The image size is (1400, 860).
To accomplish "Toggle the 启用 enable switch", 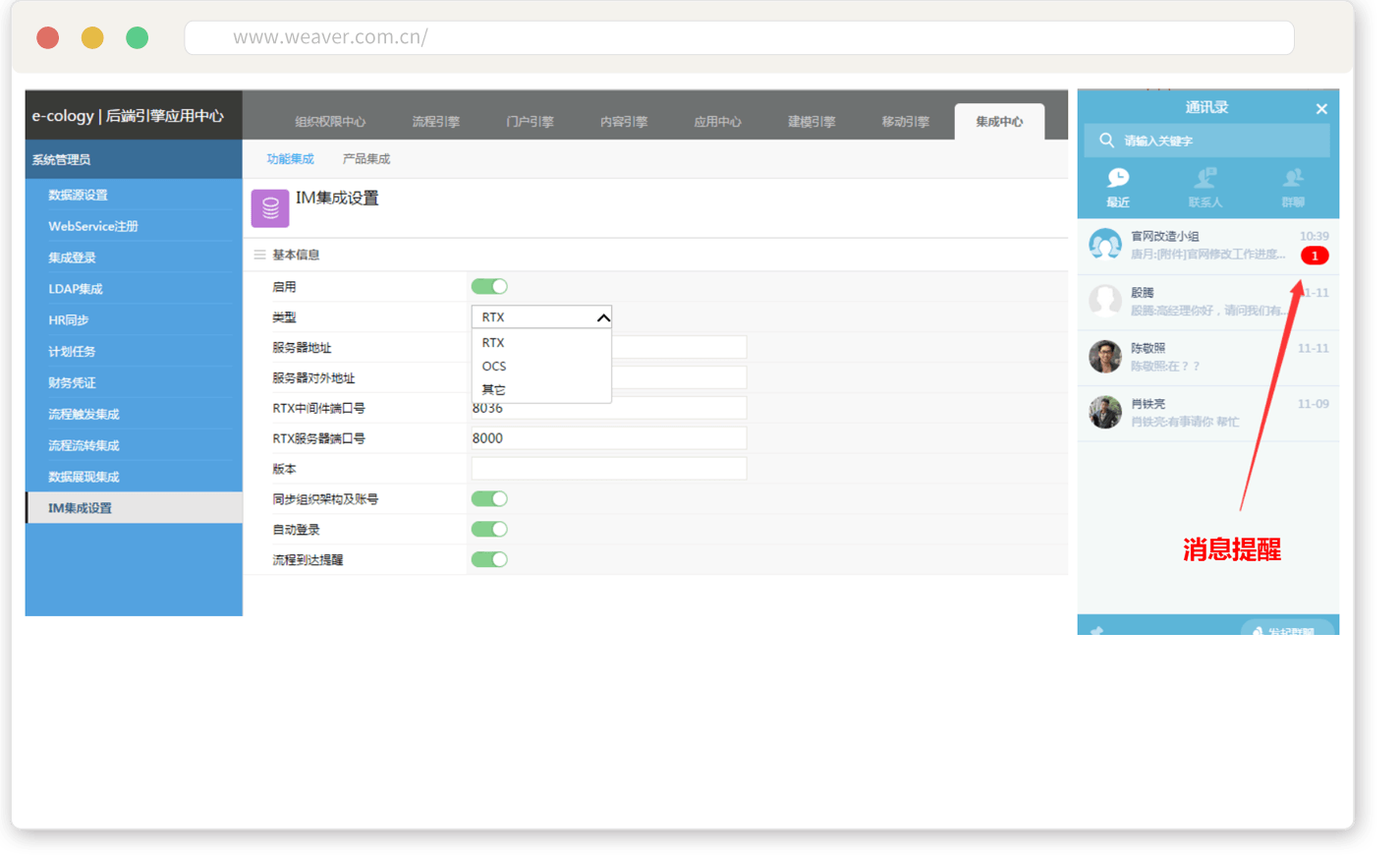I will pyautogui.click(x=489, y=286).
